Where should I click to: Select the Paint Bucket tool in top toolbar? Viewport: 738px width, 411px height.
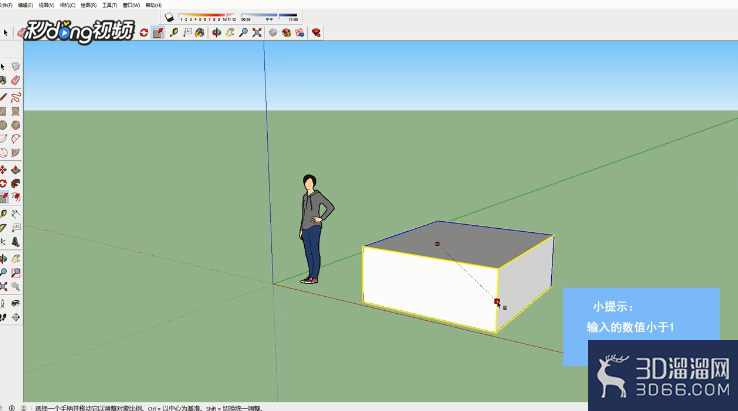pos(200,32)
